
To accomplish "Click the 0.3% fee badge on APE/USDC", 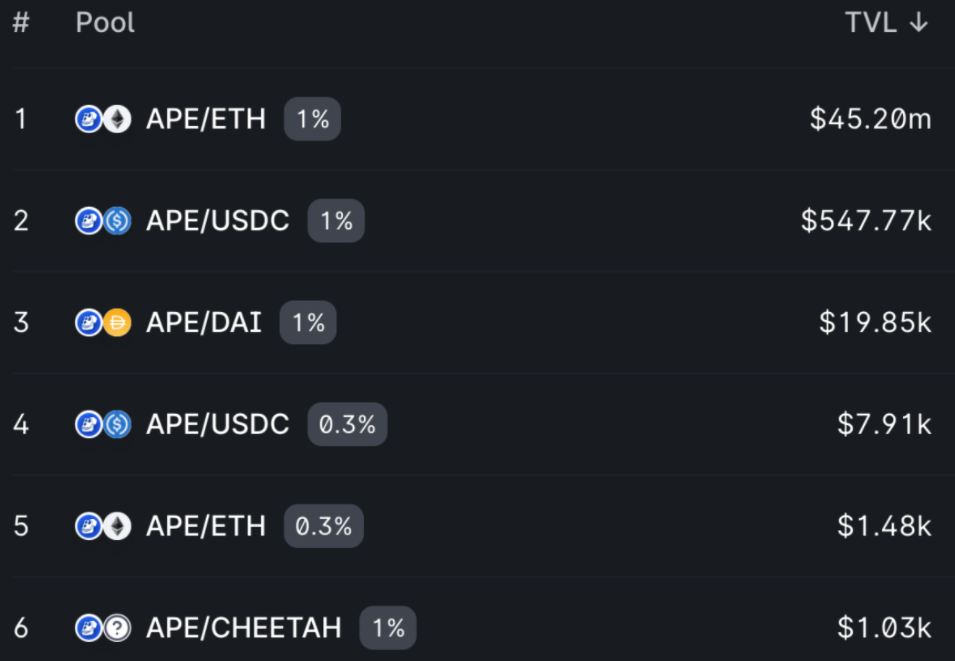I will click(347, 425).
